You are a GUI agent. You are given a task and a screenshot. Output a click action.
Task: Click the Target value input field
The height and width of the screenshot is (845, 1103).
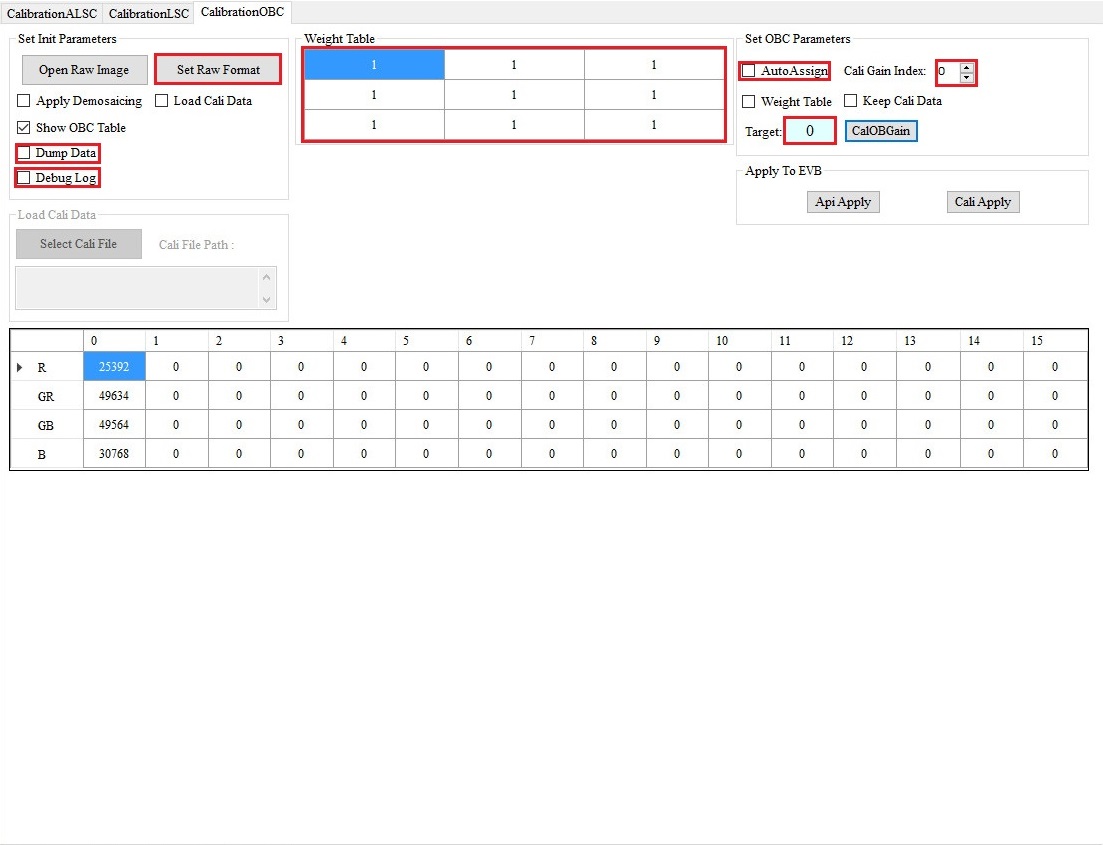coord(809,131)
